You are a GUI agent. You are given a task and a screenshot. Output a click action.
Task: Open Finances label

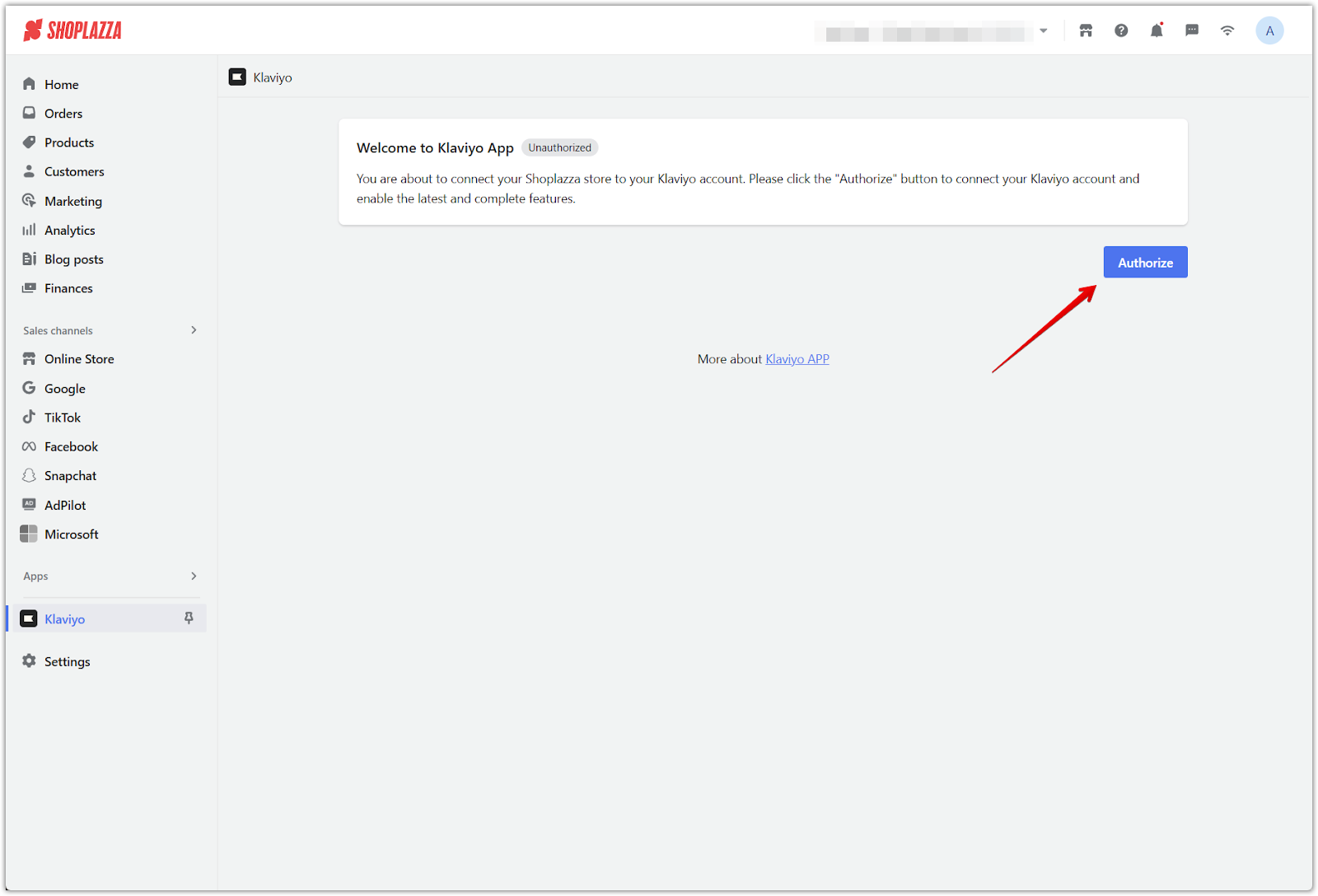pos(68,288)
